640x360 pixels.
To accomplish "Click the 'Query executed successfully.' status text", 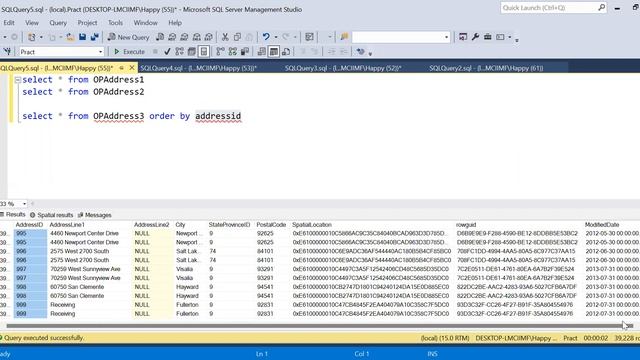I will [x=44, y=338].
